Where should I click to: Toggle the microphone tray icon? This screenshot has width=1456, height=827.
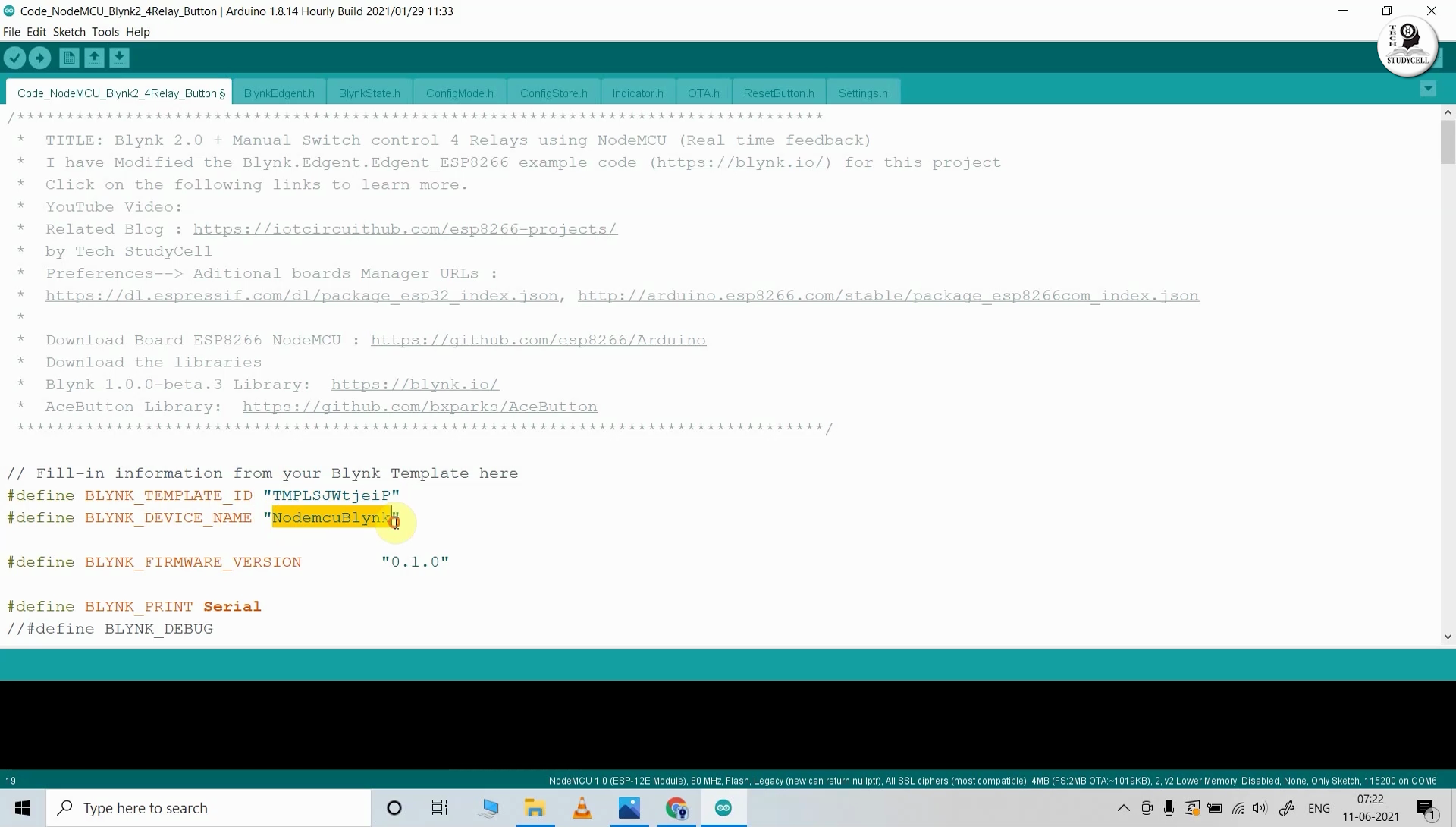1170,808
